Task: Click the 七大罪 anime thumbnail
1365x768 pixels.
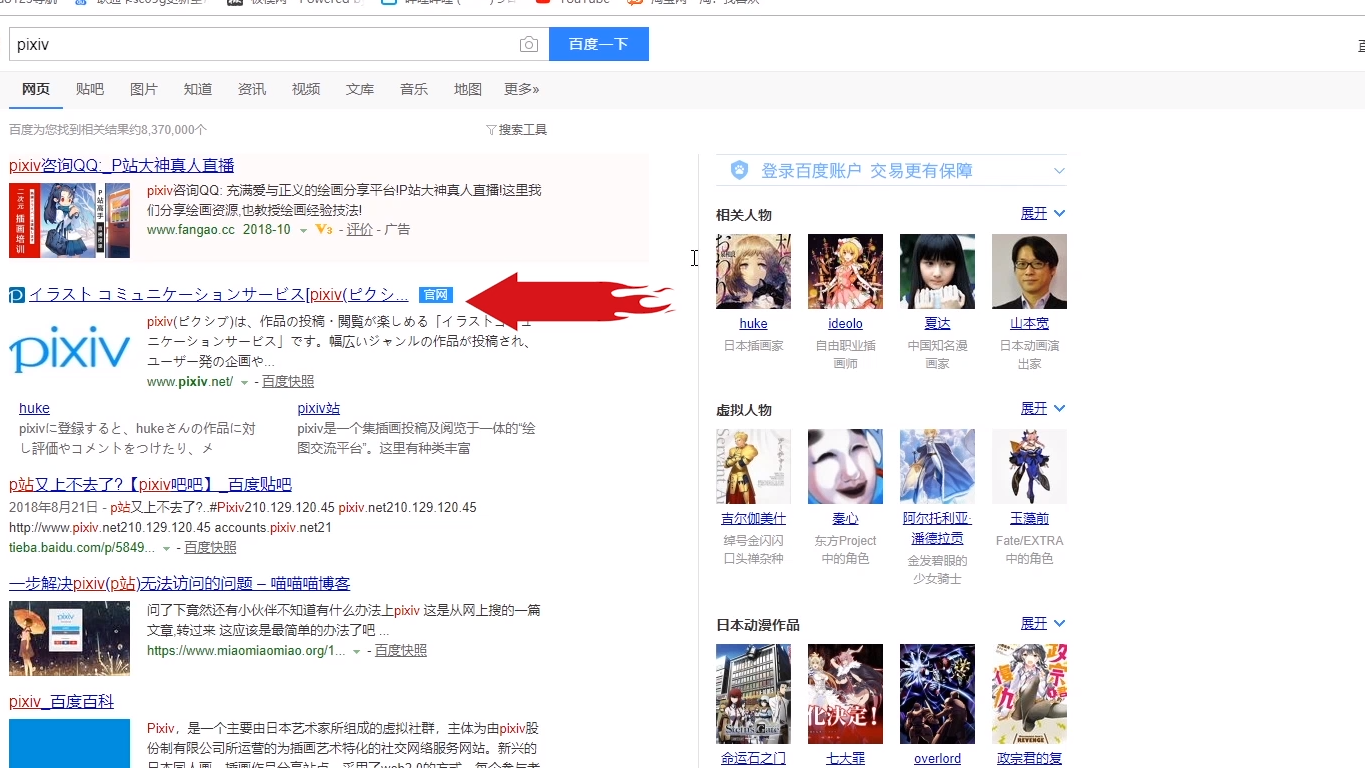Action: [845, 694]
